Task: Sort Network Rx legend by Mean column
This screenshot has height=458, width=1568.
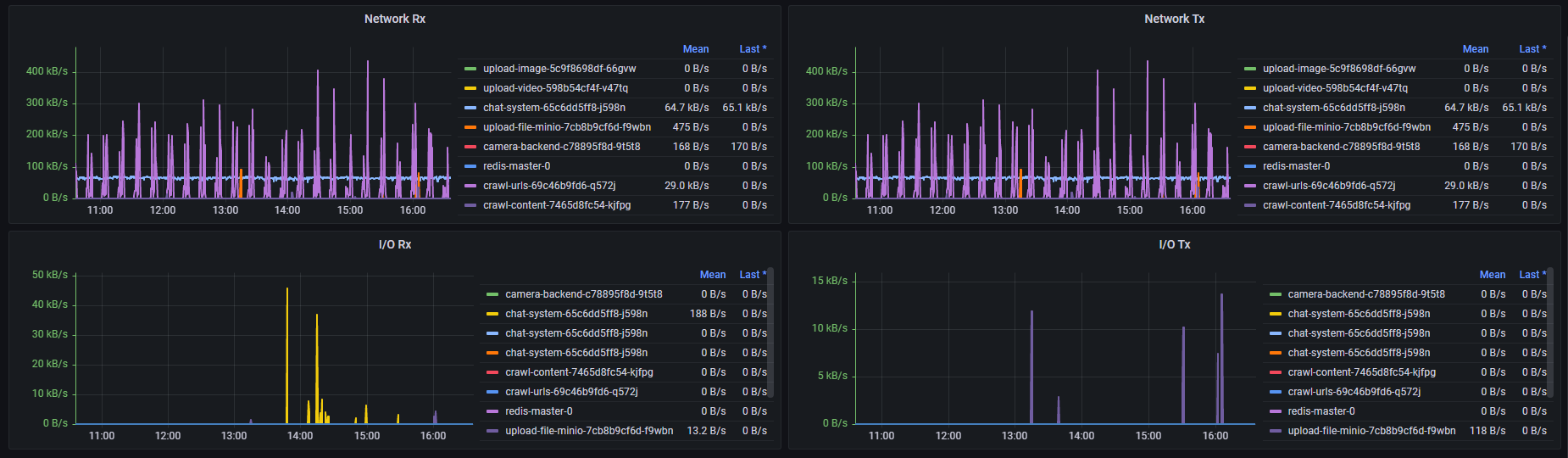Action: 695,49
